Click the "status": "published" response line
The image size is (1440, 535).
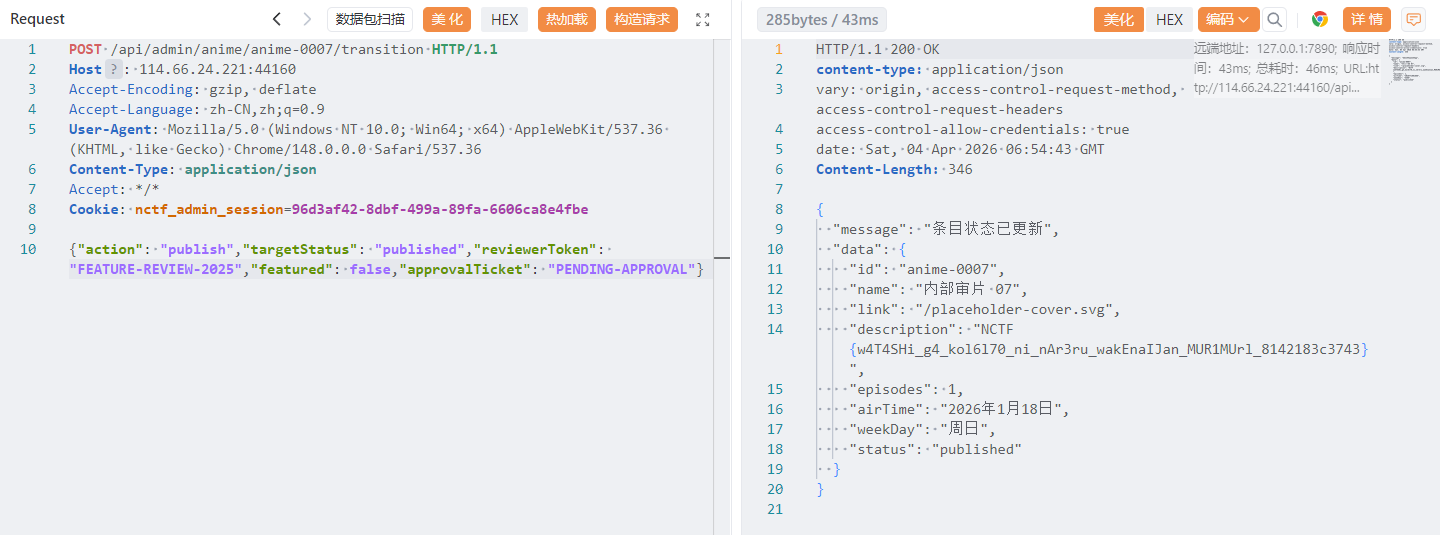(x=935, y=449)
